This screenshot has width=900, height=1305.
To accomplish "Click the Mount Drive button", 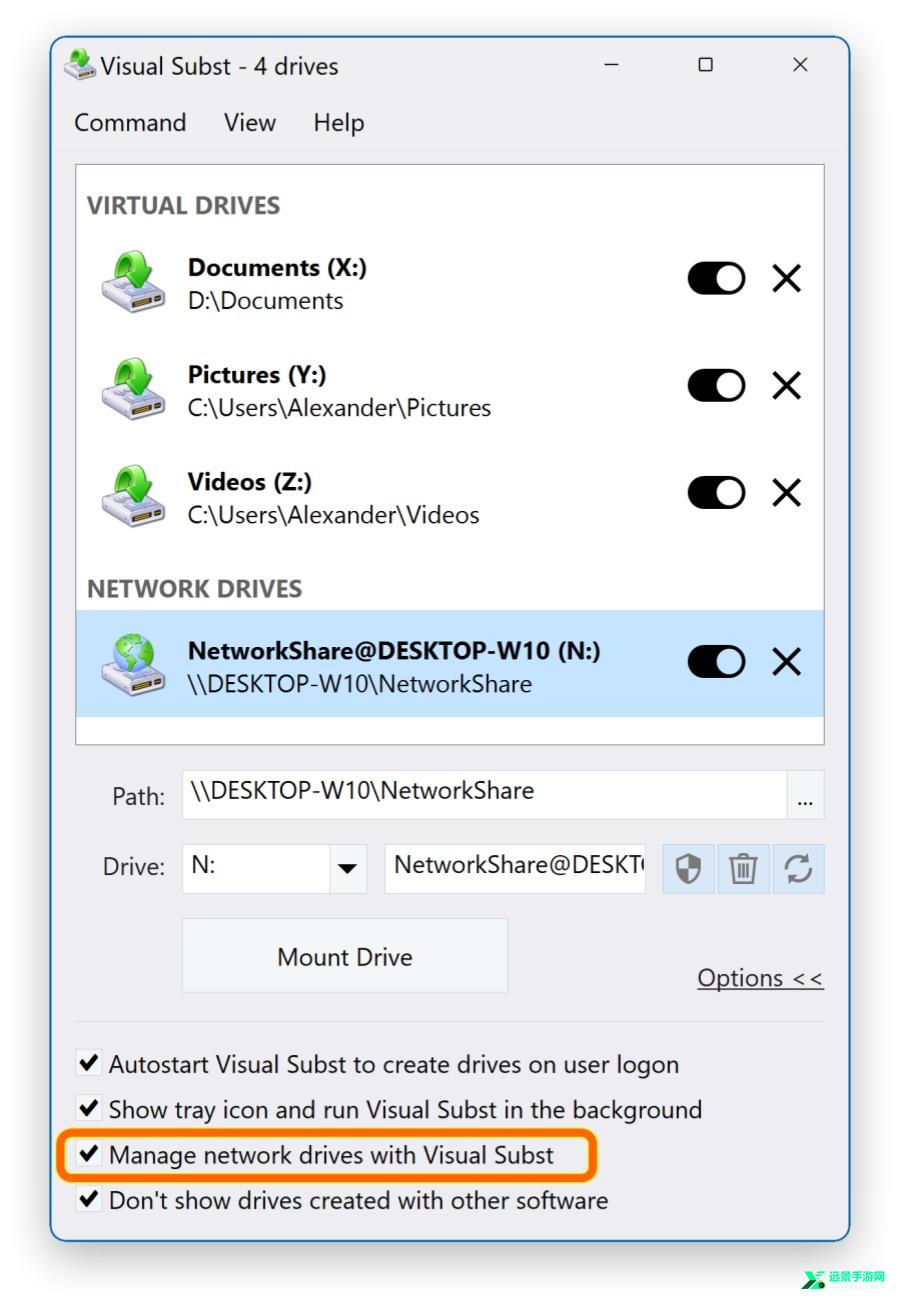I will 345,956.
